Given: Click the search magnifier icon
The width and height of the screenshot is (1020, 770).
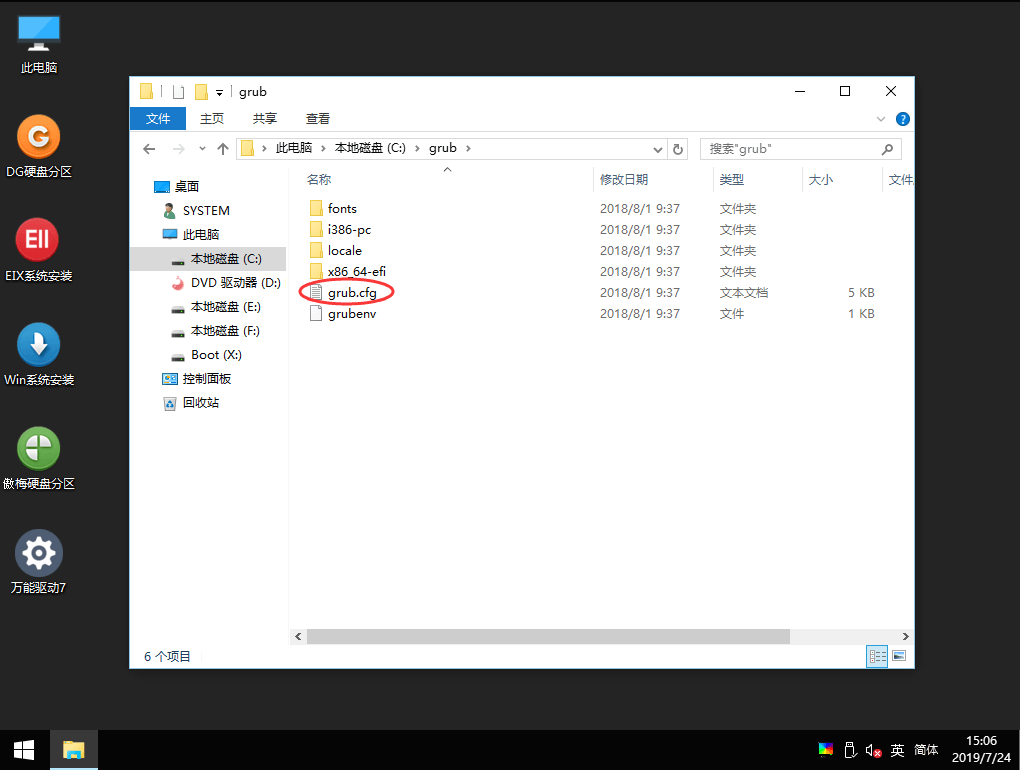Looking at the screenshot, I should (x=887, y=149).
